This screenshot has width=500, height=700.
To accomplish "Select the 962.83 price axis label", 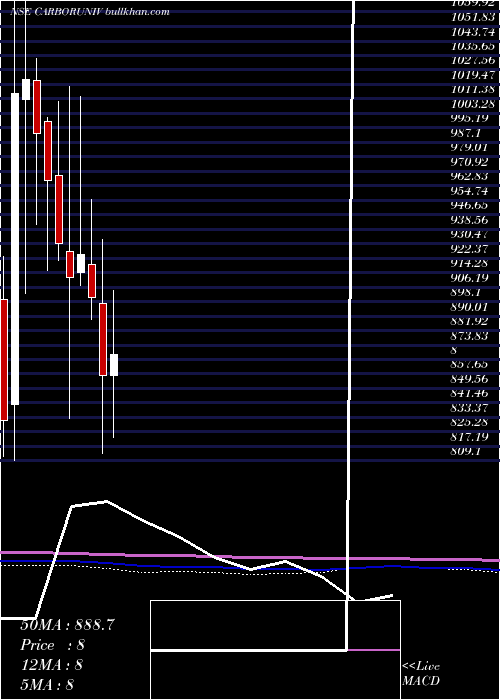I will [x=470, y=177].
